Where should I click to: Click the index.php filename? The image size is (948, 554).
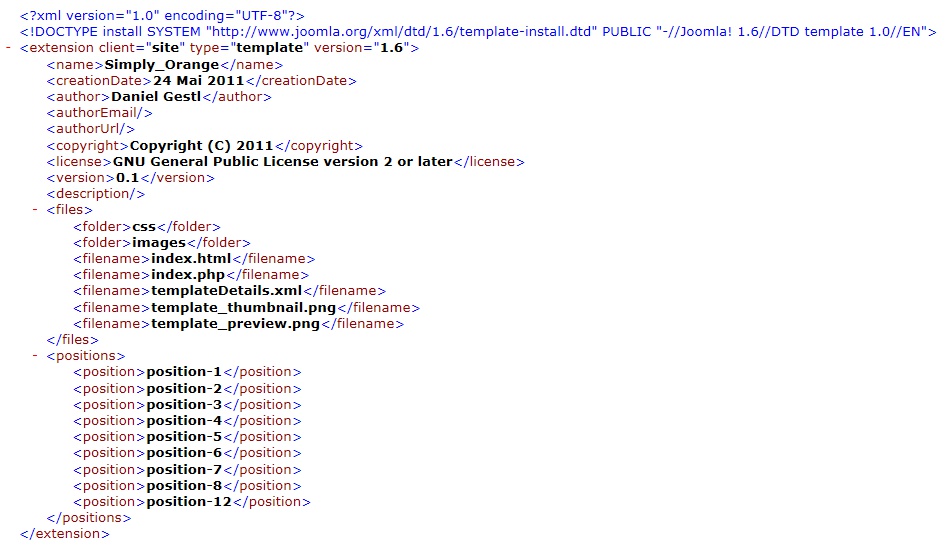click(x=188, y=275)
